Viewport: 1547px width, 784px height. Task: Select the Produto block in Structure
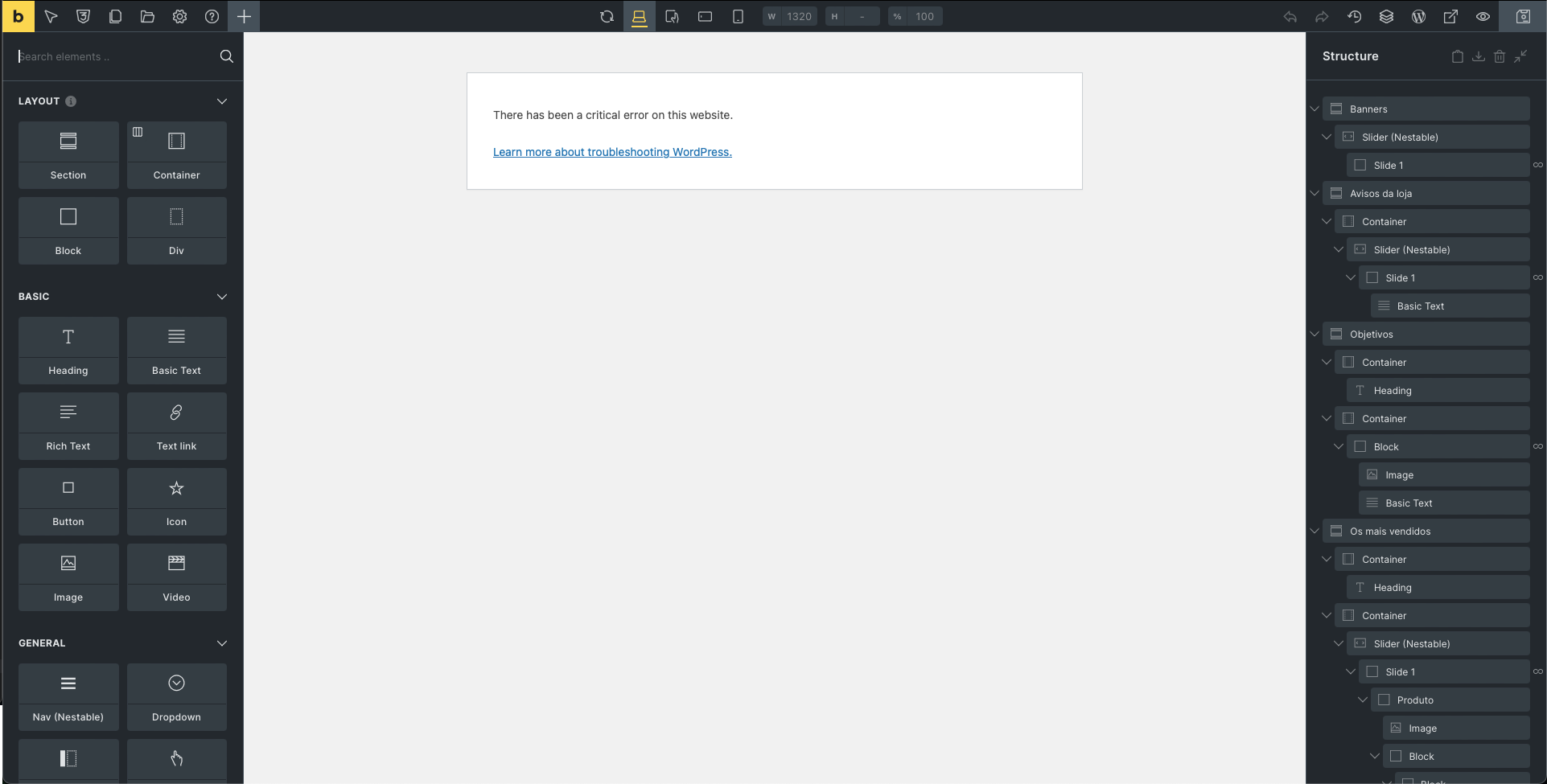point(1414,700)
